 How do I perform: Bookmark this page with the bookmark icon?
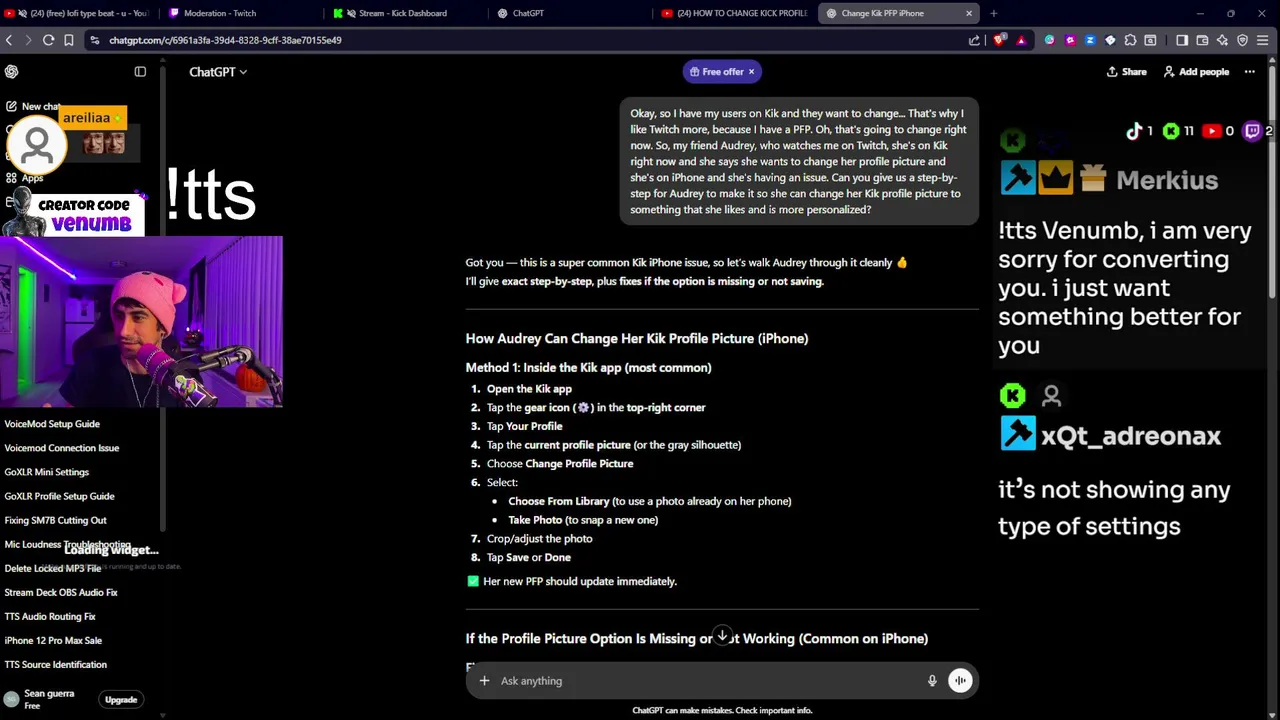click(68, 40)
